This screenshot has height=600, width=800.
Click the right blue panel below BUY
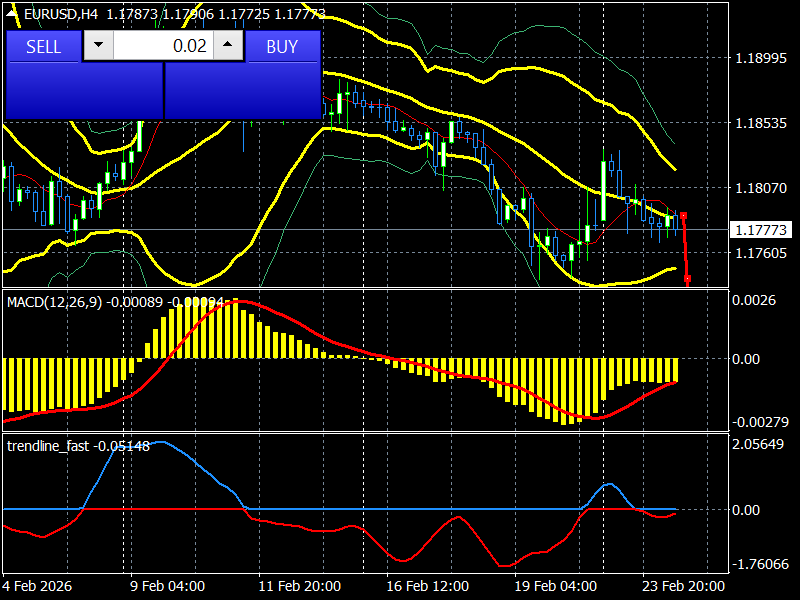(x=243, y=91)
